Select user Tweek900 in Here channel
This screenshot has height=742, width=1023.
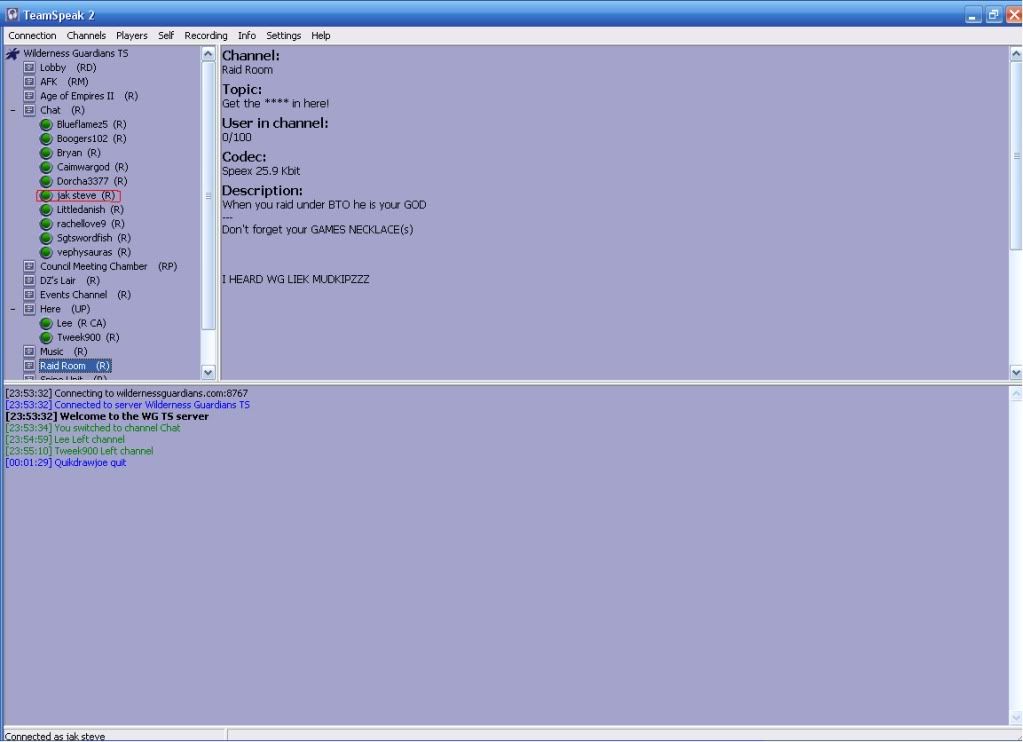coord(88,337)
